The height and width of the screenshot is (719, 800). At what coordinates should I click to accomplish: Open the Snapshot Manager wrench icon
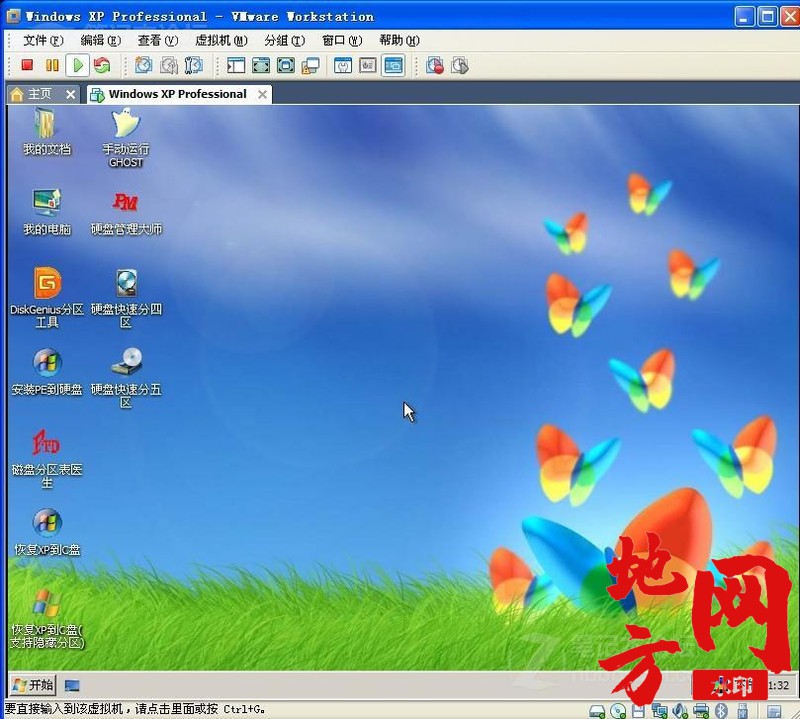[194, 65]
